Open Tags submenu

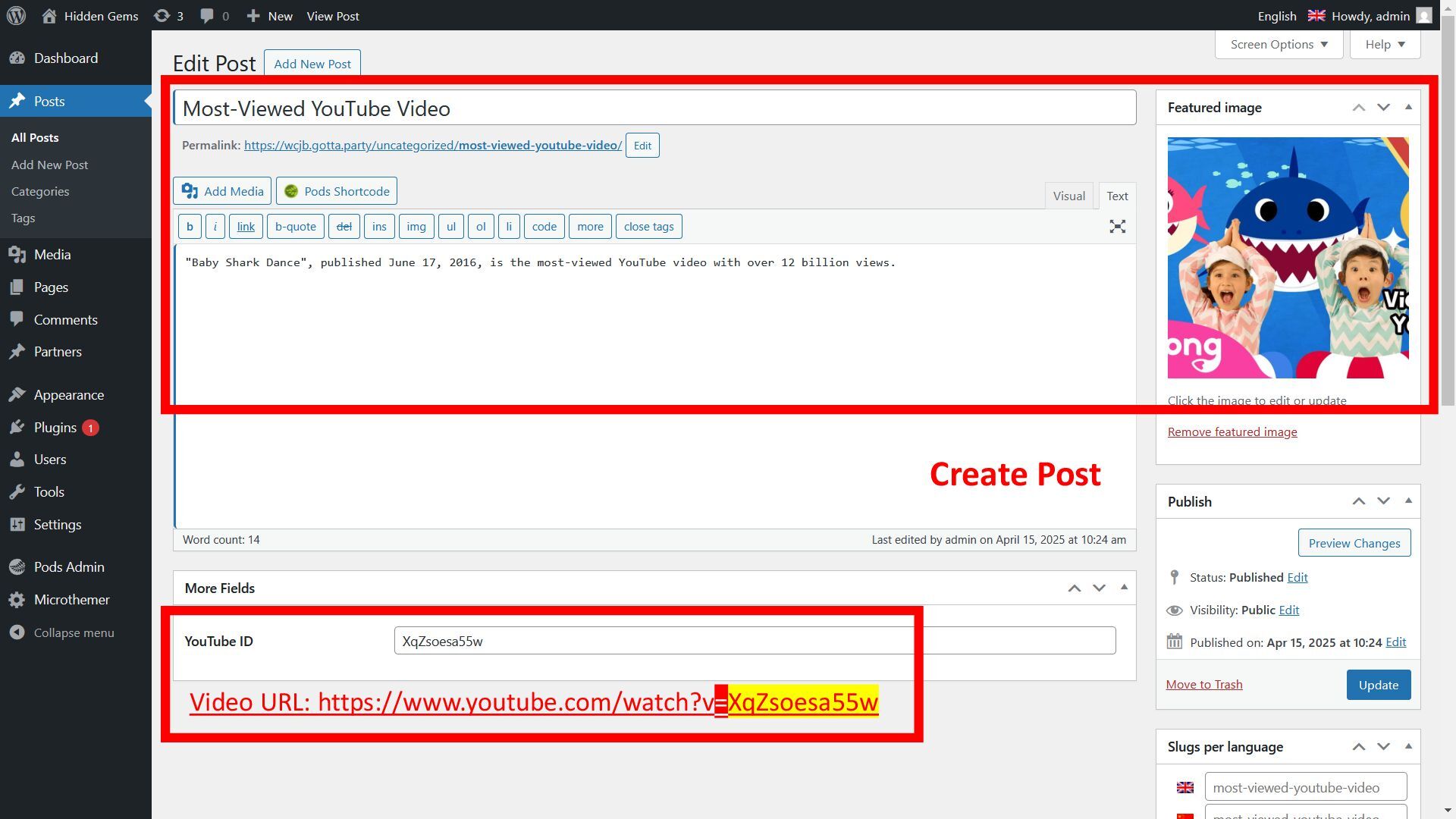[x=23, y=218]
